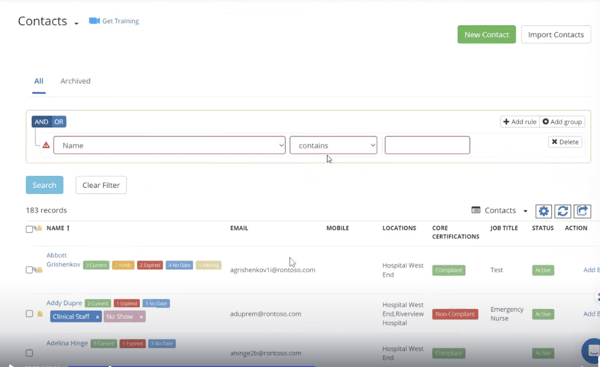Click the Clear Filter button

(x=101, y=185)
